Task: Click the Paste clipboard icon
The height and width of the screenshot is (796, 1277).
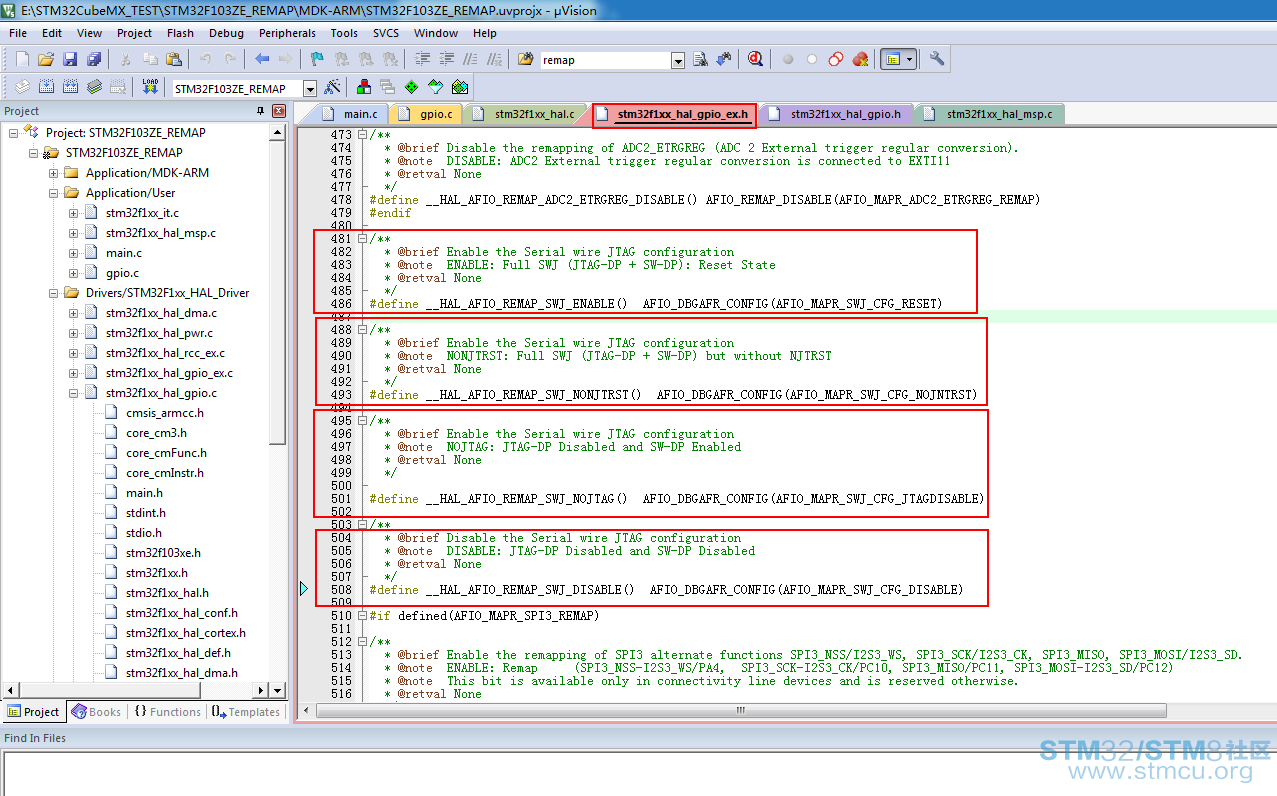Action: pyautogui.click(x=173, y=59)
